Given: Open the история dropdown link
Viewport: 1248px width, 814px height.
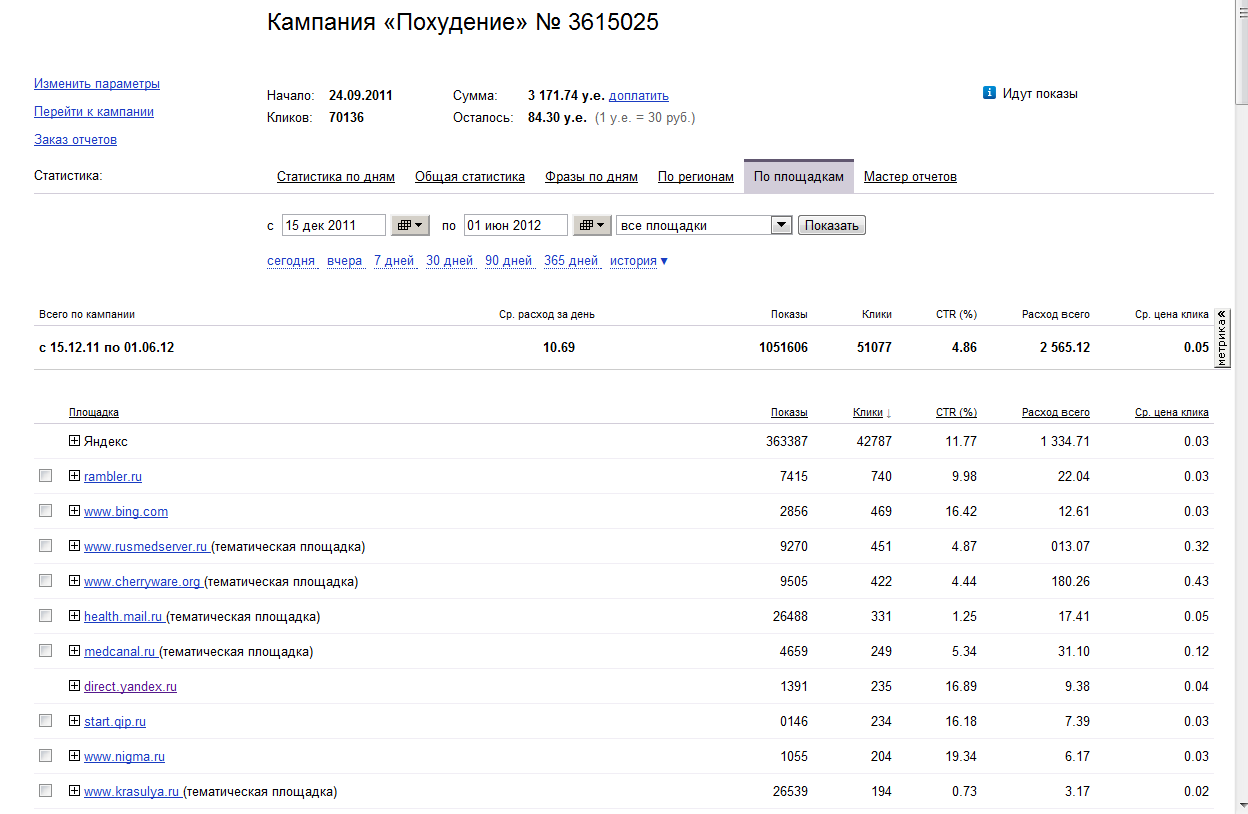Looking at the screenshot, I should [x=639, y=261].
